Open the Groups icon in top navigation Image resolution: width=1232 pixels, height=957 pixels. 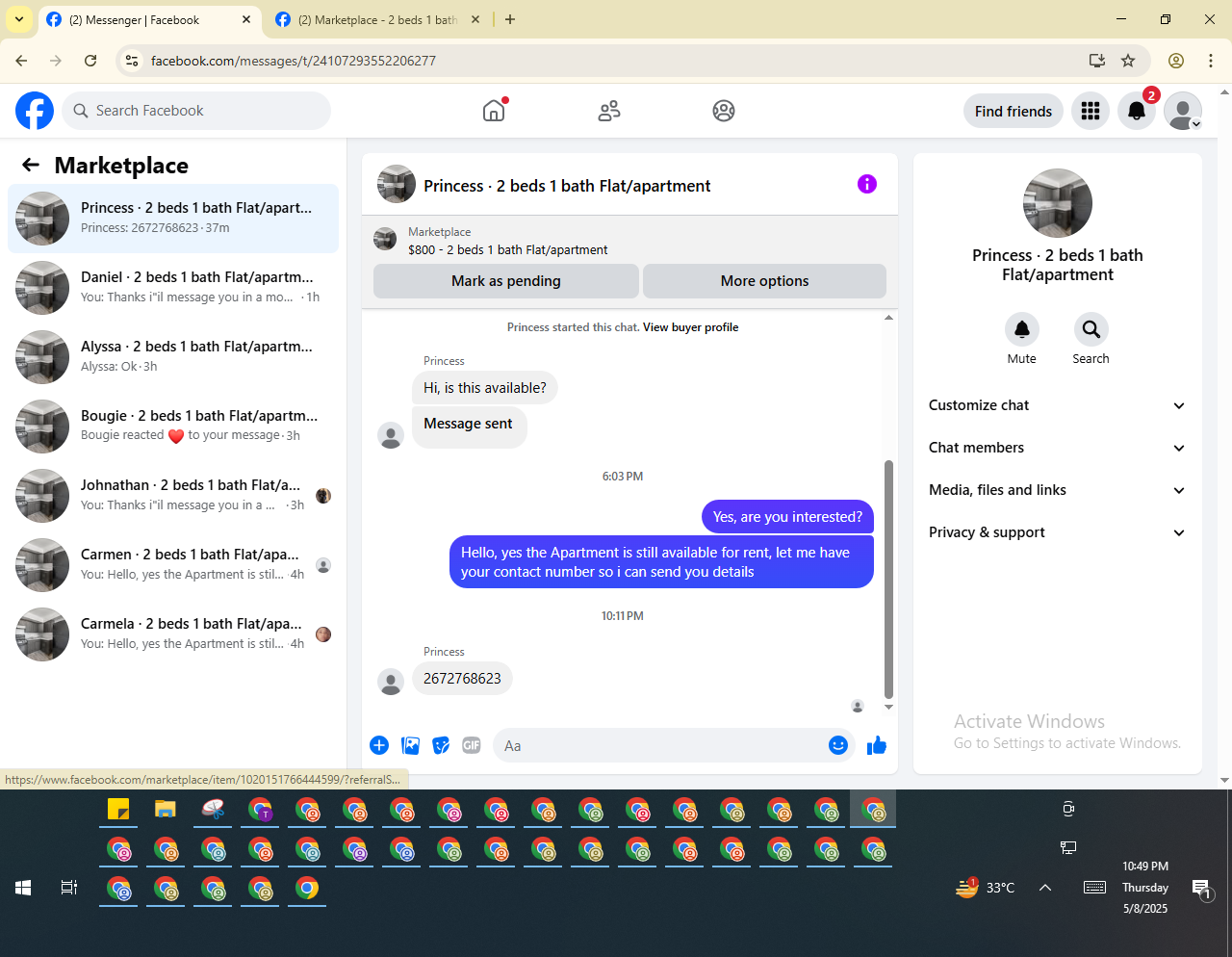coord(724,111)
